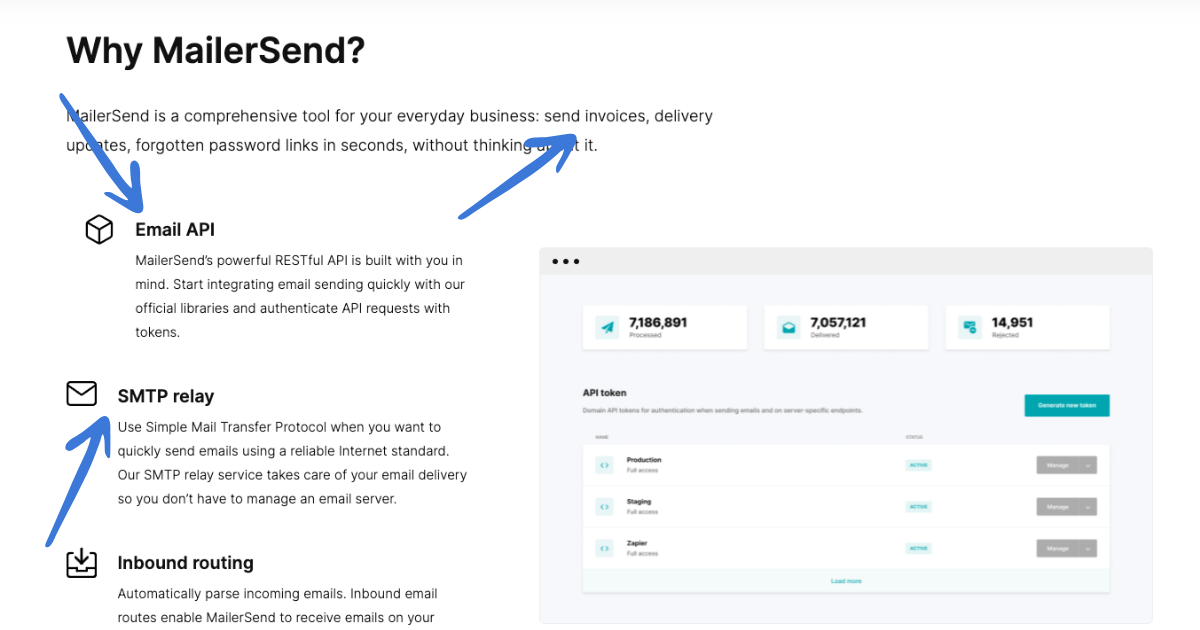Click the Email API cube icon
The width and height of the screenshot is (1200, 630).
(x=99, y=230)
